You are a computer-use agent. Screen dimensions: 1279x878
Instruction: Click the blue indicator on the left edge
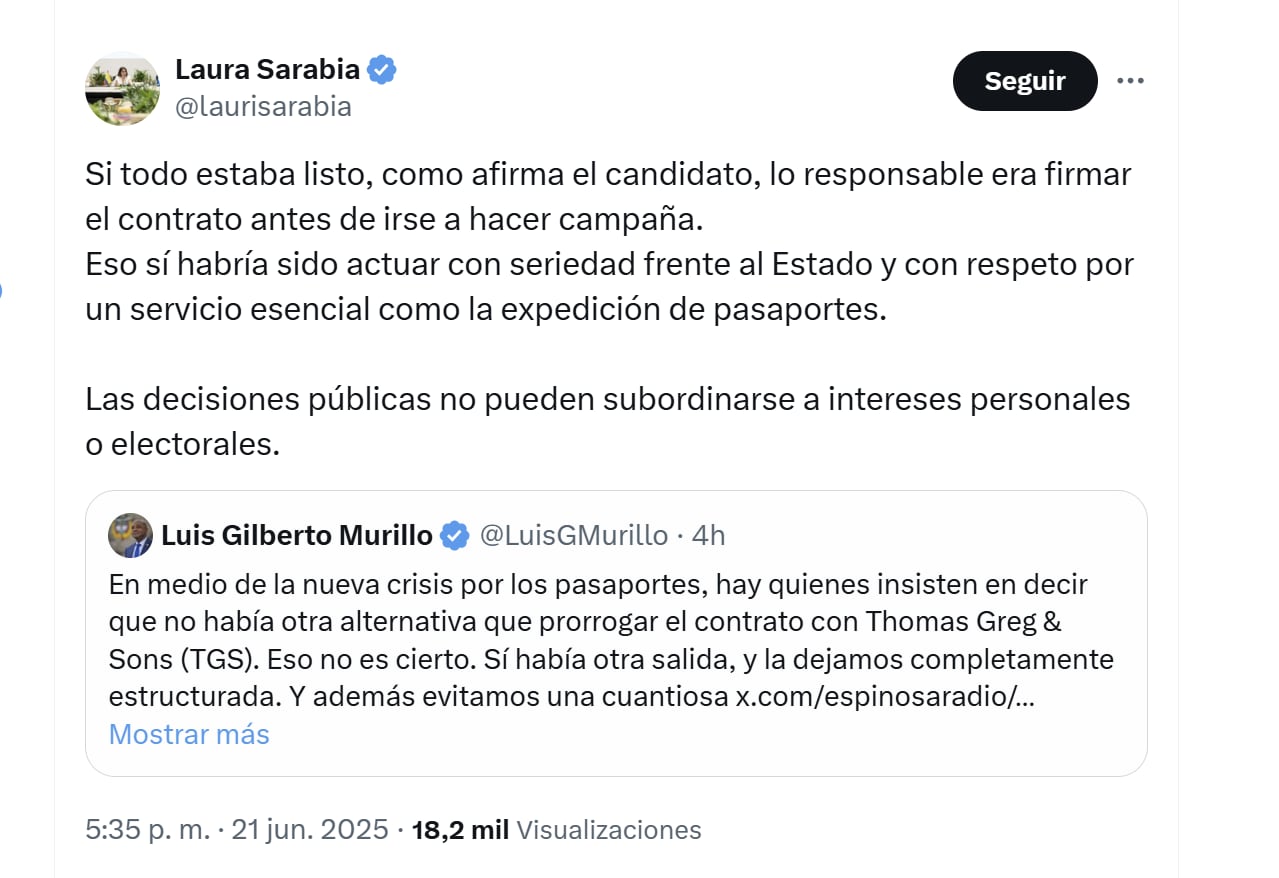3,290
